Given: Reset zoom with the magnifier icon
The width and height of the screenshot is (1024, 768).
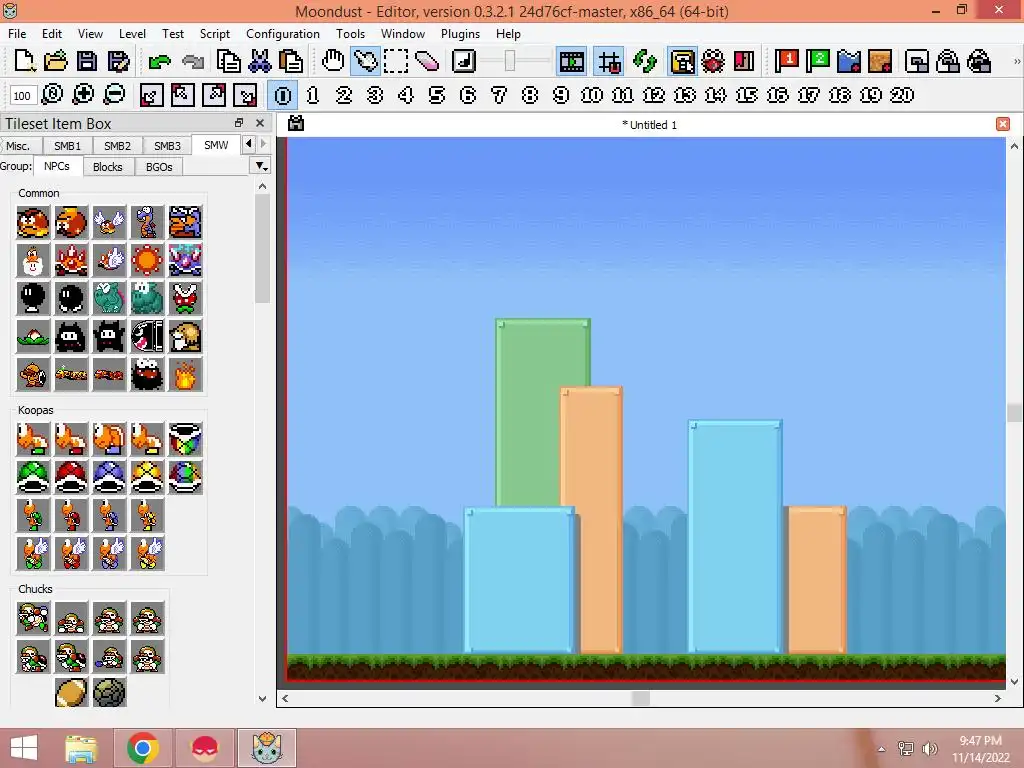Looking at the screenshot, I should 52,95.
